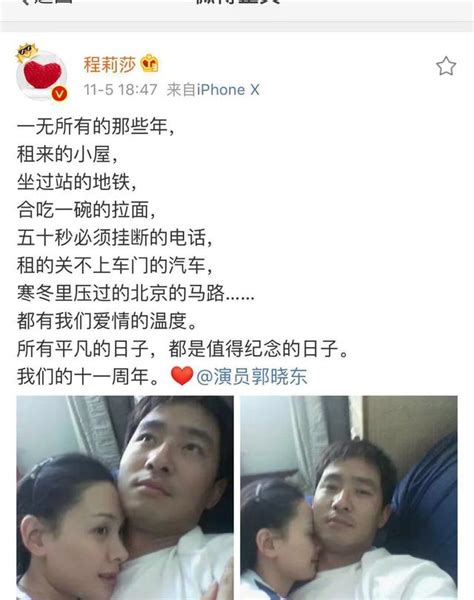Click the line 五十秒必须挂断的电话
474x600 pixels.
tap(114, 238)
